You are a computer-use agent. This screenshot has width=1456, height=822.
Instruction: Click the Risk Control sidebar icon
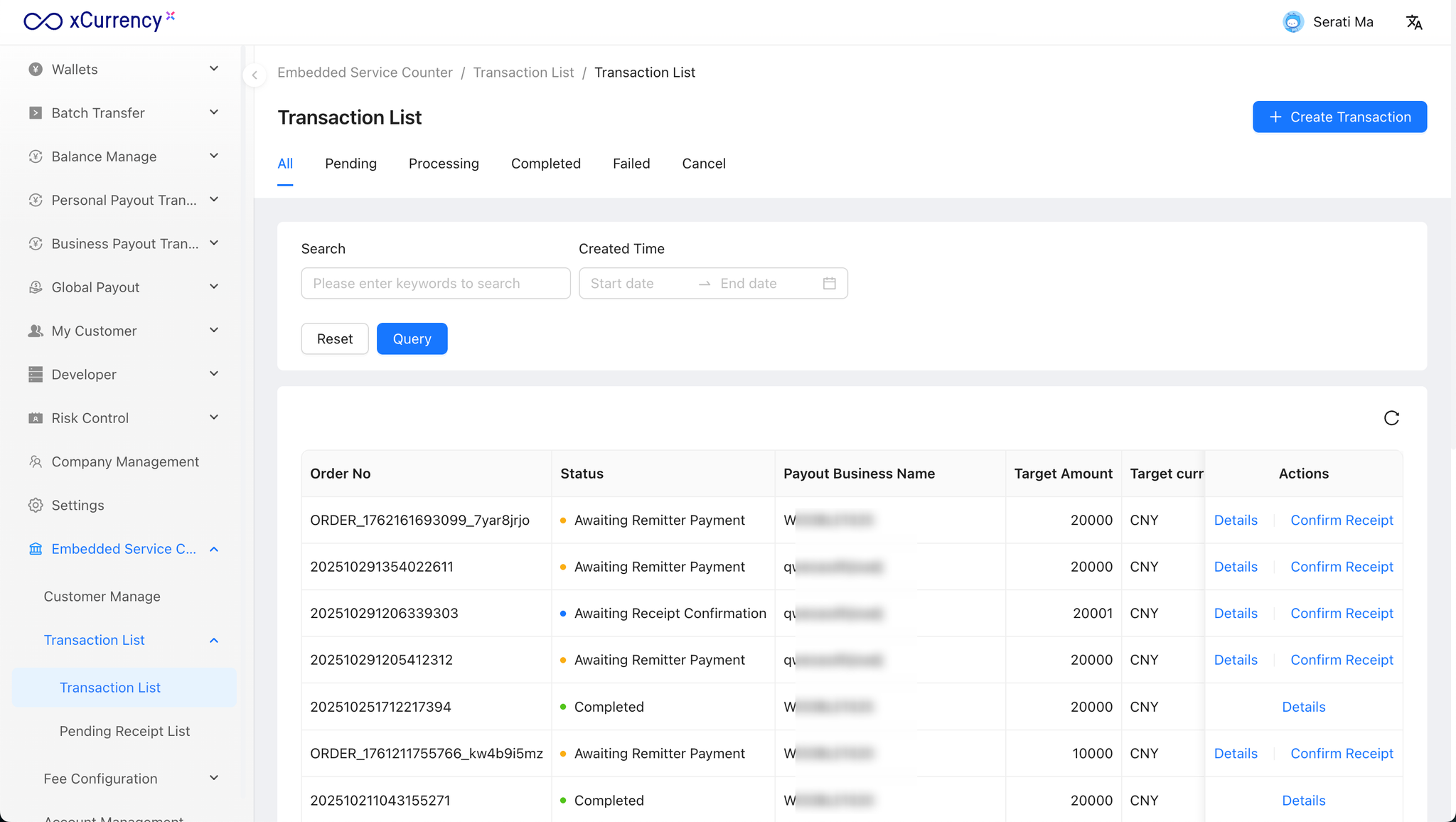pyautogui.click(x=36, y=418)
